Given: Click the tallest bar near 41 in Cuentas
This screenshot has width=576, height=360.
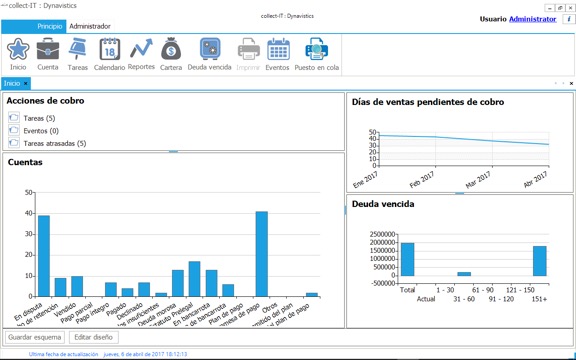Looking at the screenshot, I should coord(262,254).
